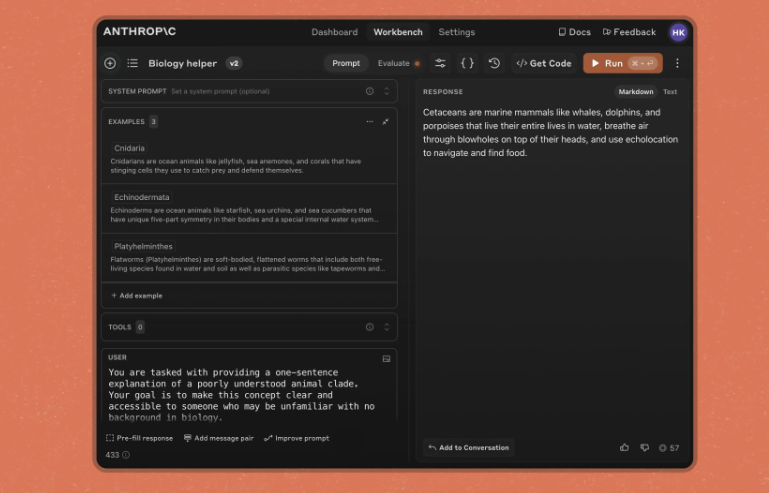Expand the System Prompt section
This screenshot has height=493, width=769.
tap(386, 91)
